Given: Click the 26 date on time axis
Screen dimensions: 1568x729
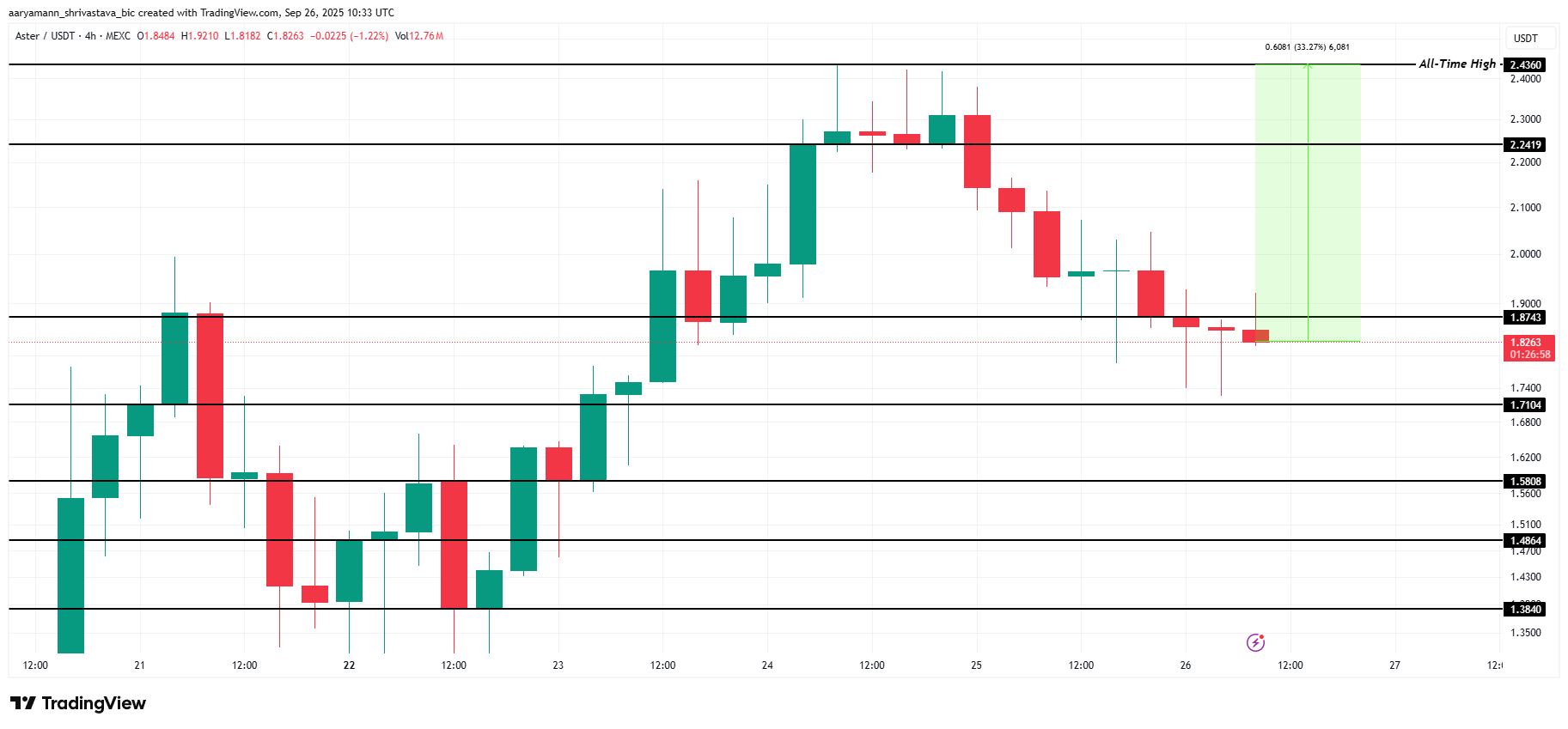Looking at the screenshot, I should click(1186, 665).
